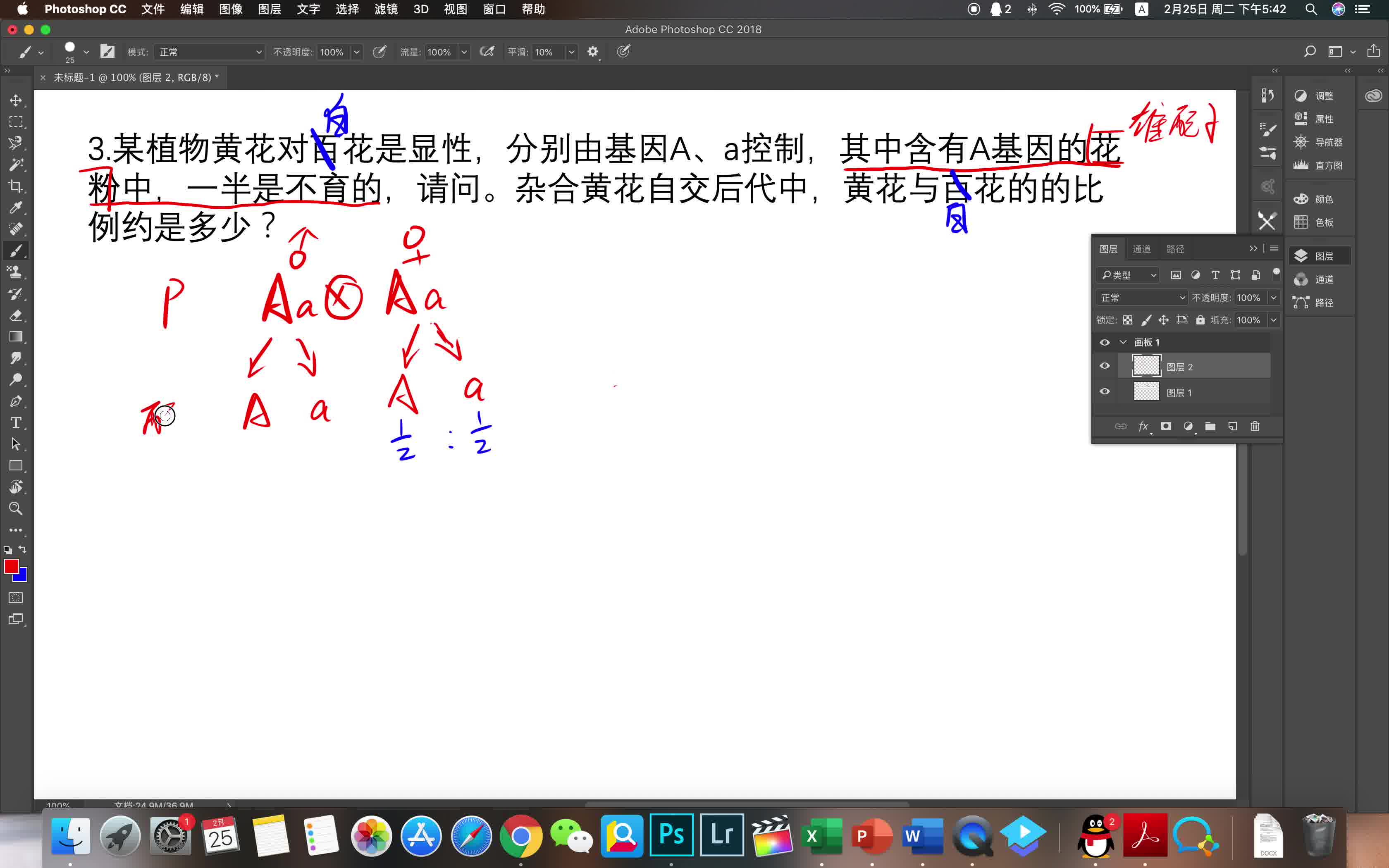Hide layer 图层 2 using the eye icon
Viewport: 1389px width, 868px height.
[x=1104, y=366]
